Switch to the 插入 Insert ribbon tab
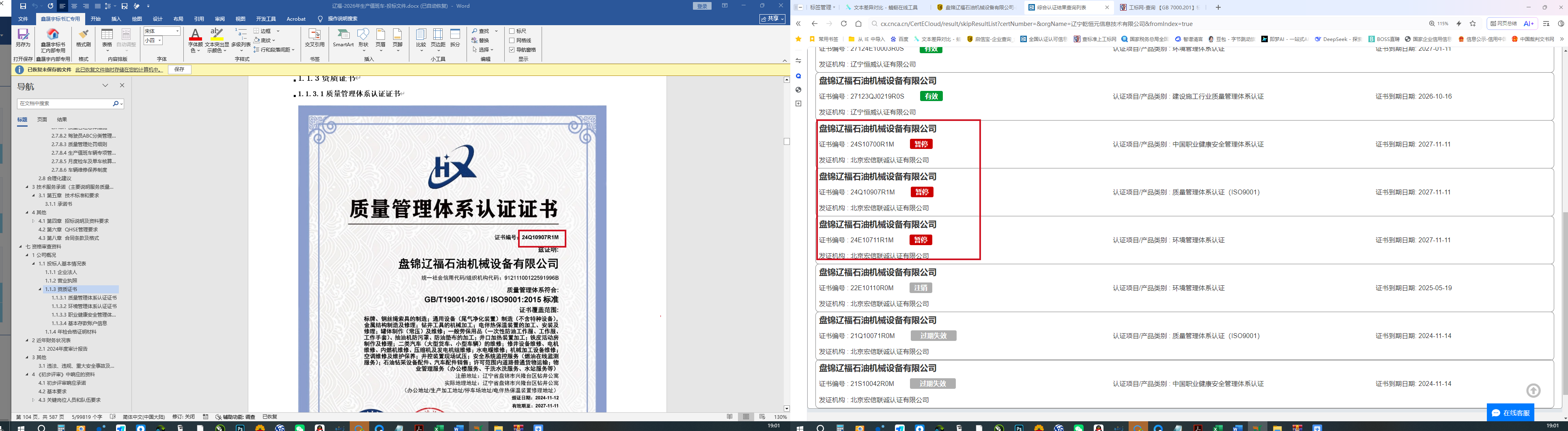This screenshot has width=1568, height=431. point(116,19)
